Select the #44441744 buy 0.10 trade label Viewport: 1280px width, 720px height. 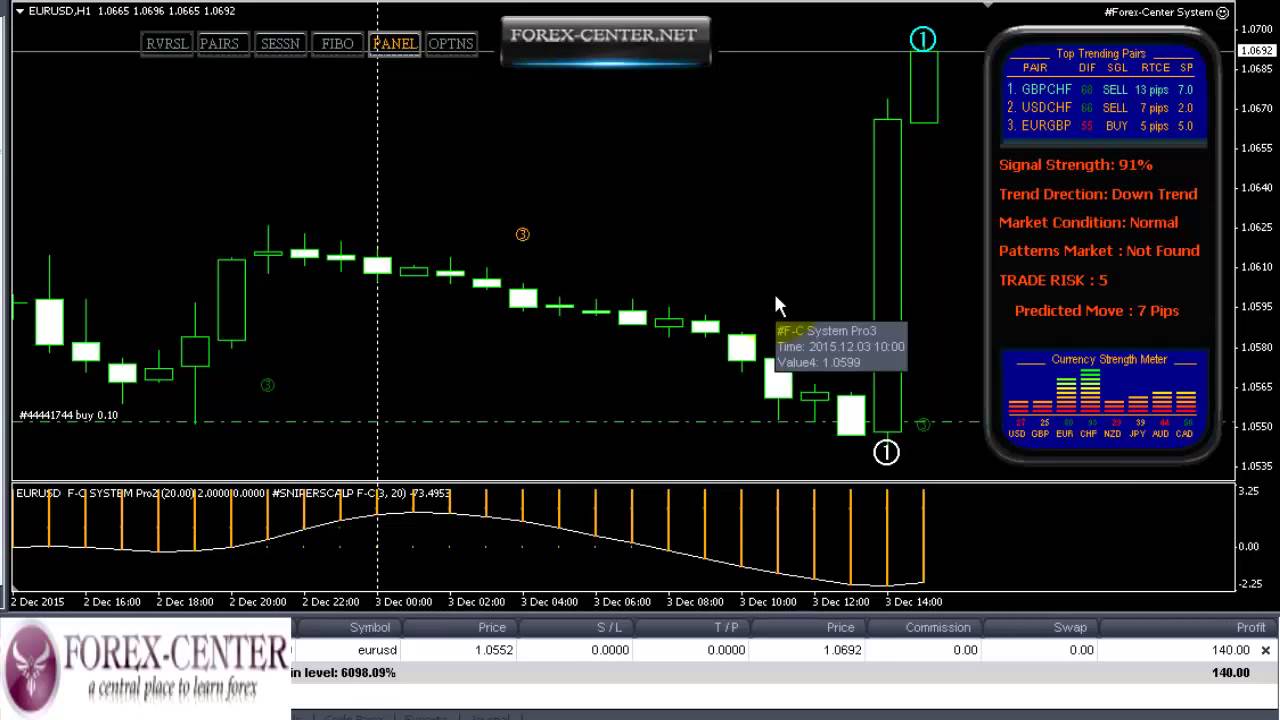[x=69, y=415]
